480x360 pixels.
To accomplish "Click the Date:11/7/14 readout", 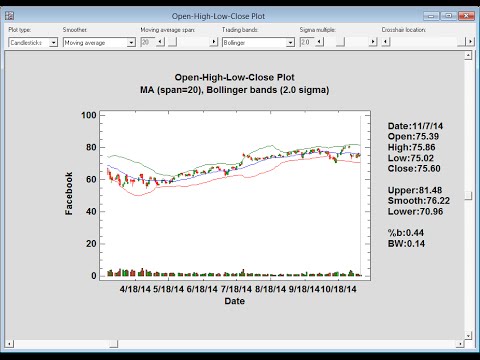I will coord(415,126).
